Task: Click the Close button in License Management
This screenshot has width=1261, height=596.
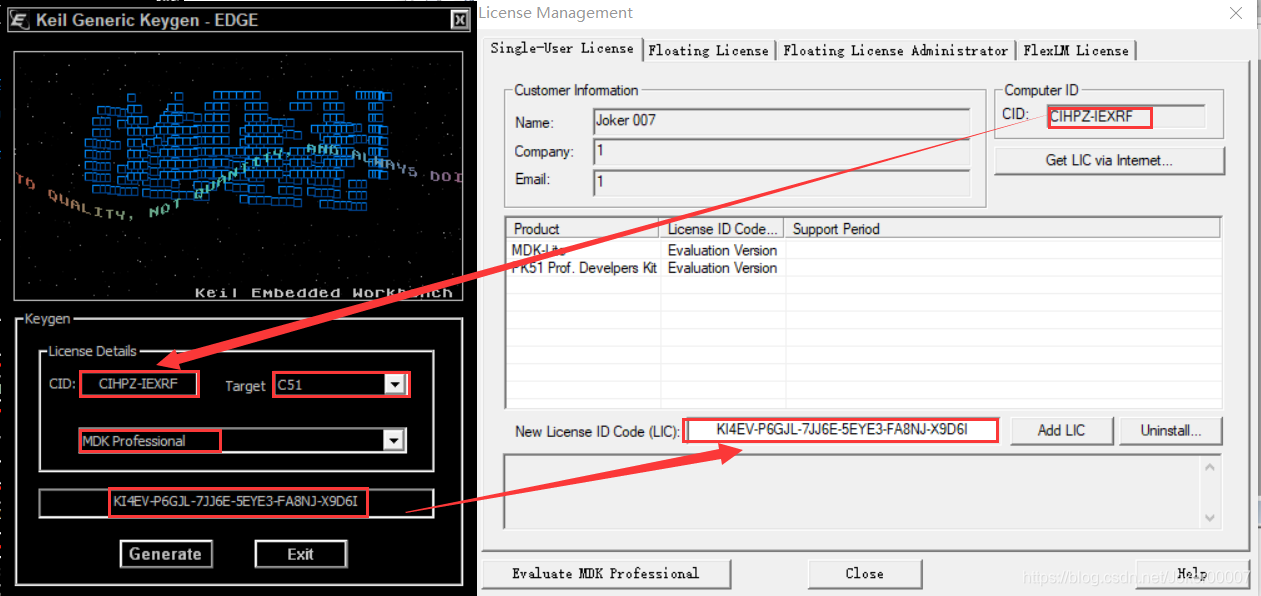Action: pos(864,574)
